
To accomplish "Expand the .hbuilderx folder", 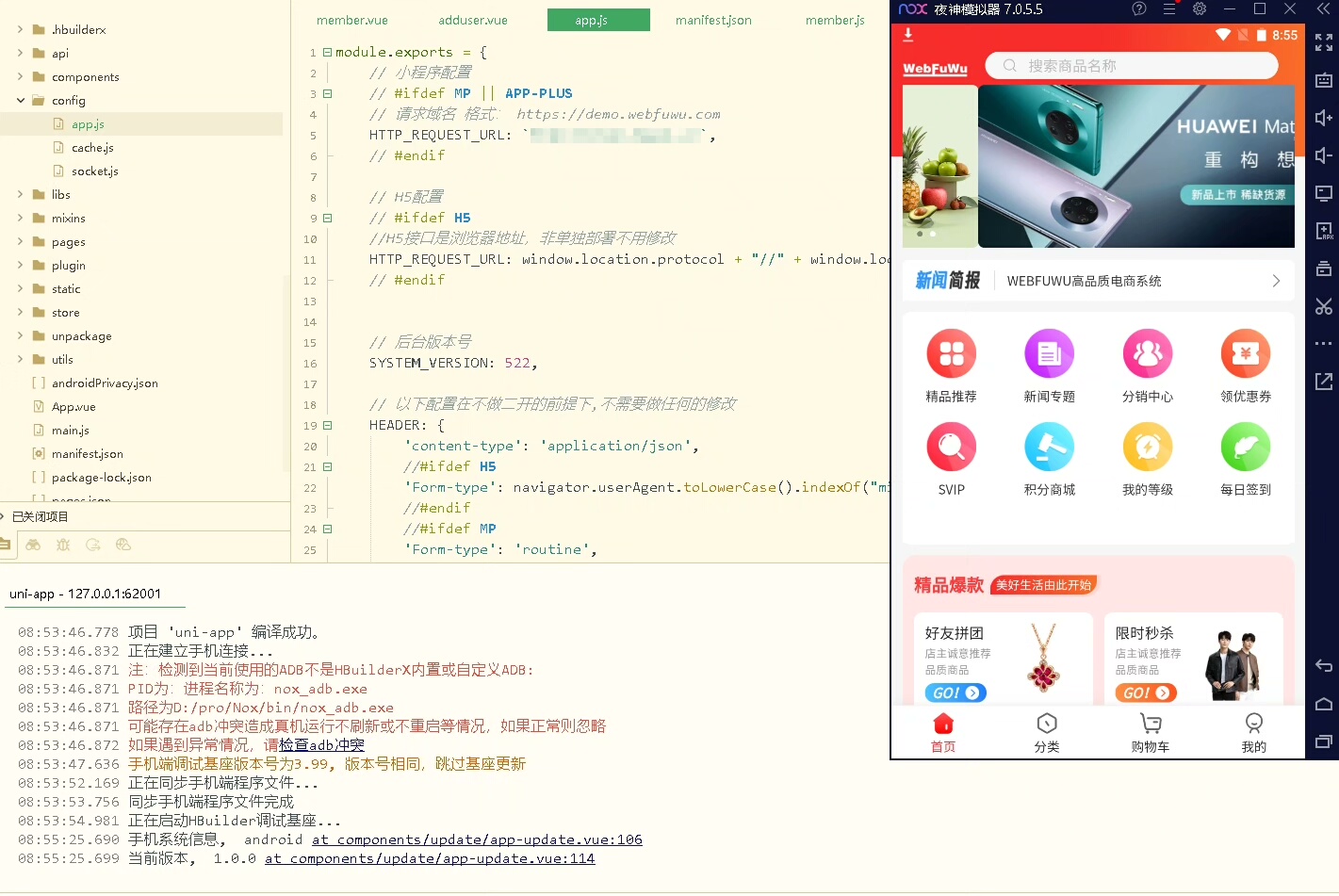I will click(x=21, y=29).
